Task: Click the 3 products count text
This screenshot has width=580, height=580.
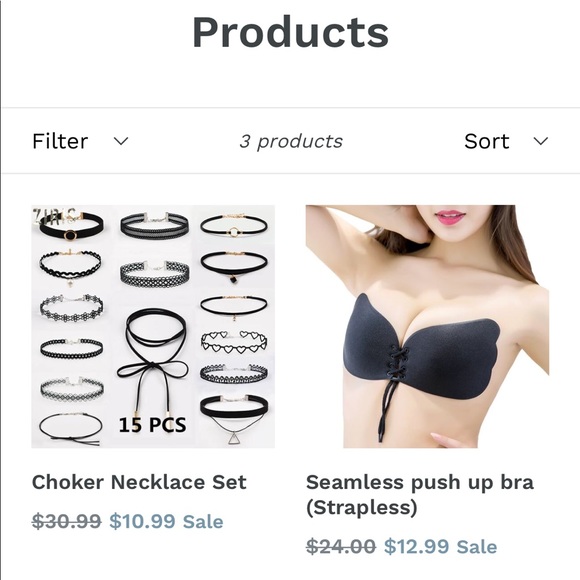Action: click(291, 141)
